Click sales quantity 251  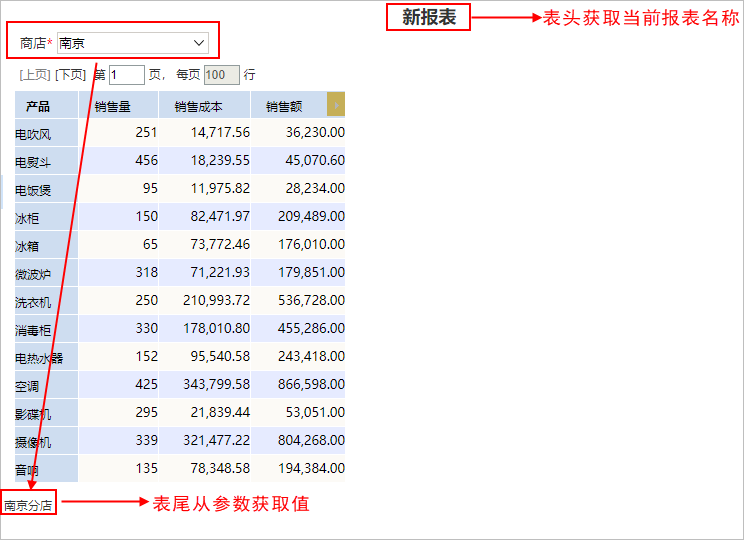pyautogui.click(x=147, y=132)
